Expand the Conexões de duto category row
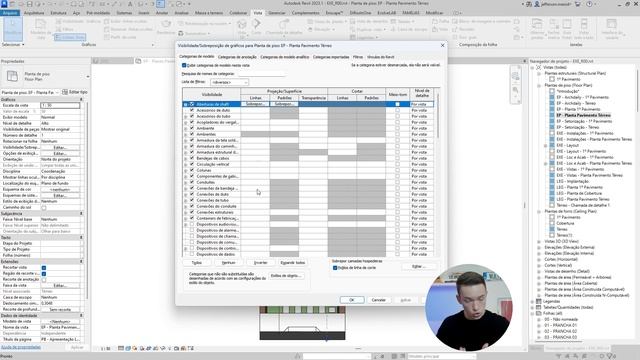640x360 pixels. [x=186, y=194]
